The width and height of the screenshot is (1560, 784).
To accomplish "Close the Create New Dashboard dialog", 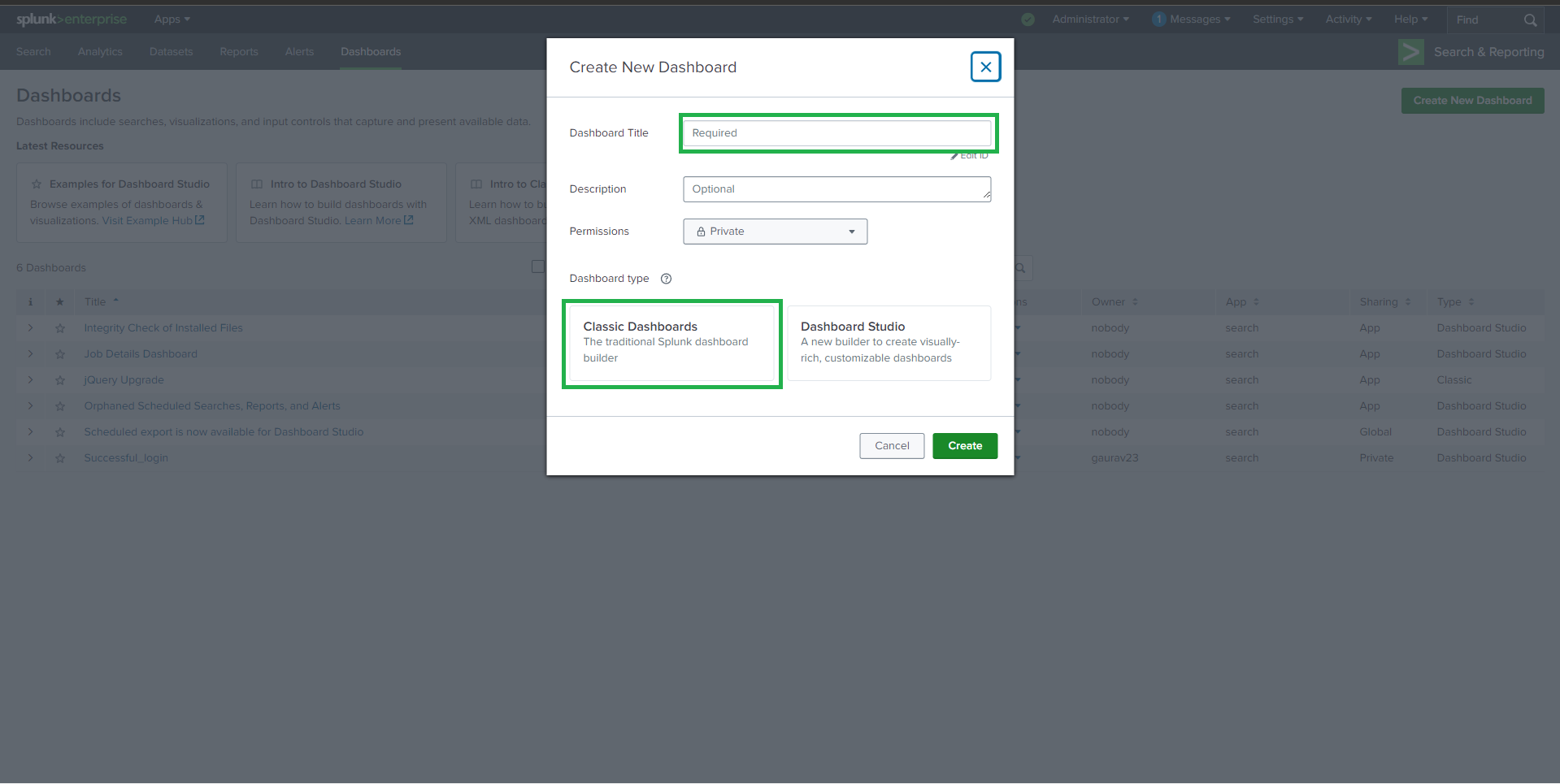I will (x=985, y=67).
